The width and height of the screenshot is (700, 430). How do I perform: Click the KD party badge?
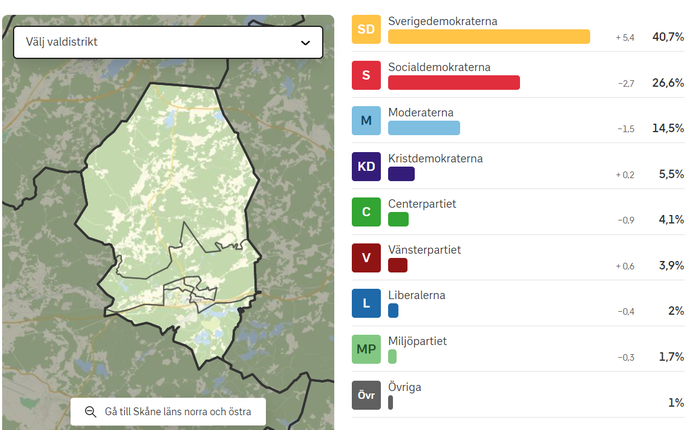pyautogui.click(x=366, y=167)
